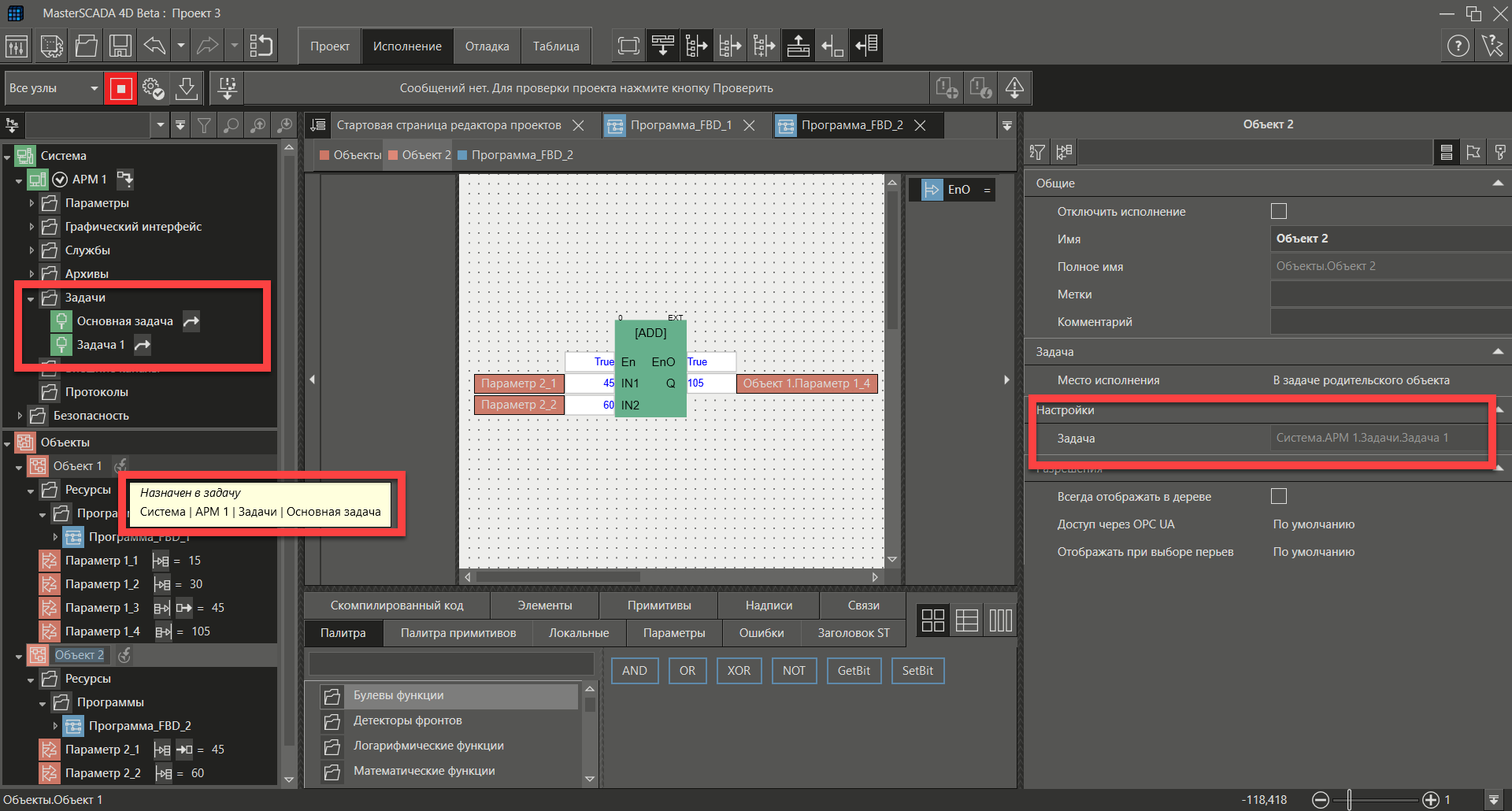Collapse the Общие properties section

coord(1497,183)
